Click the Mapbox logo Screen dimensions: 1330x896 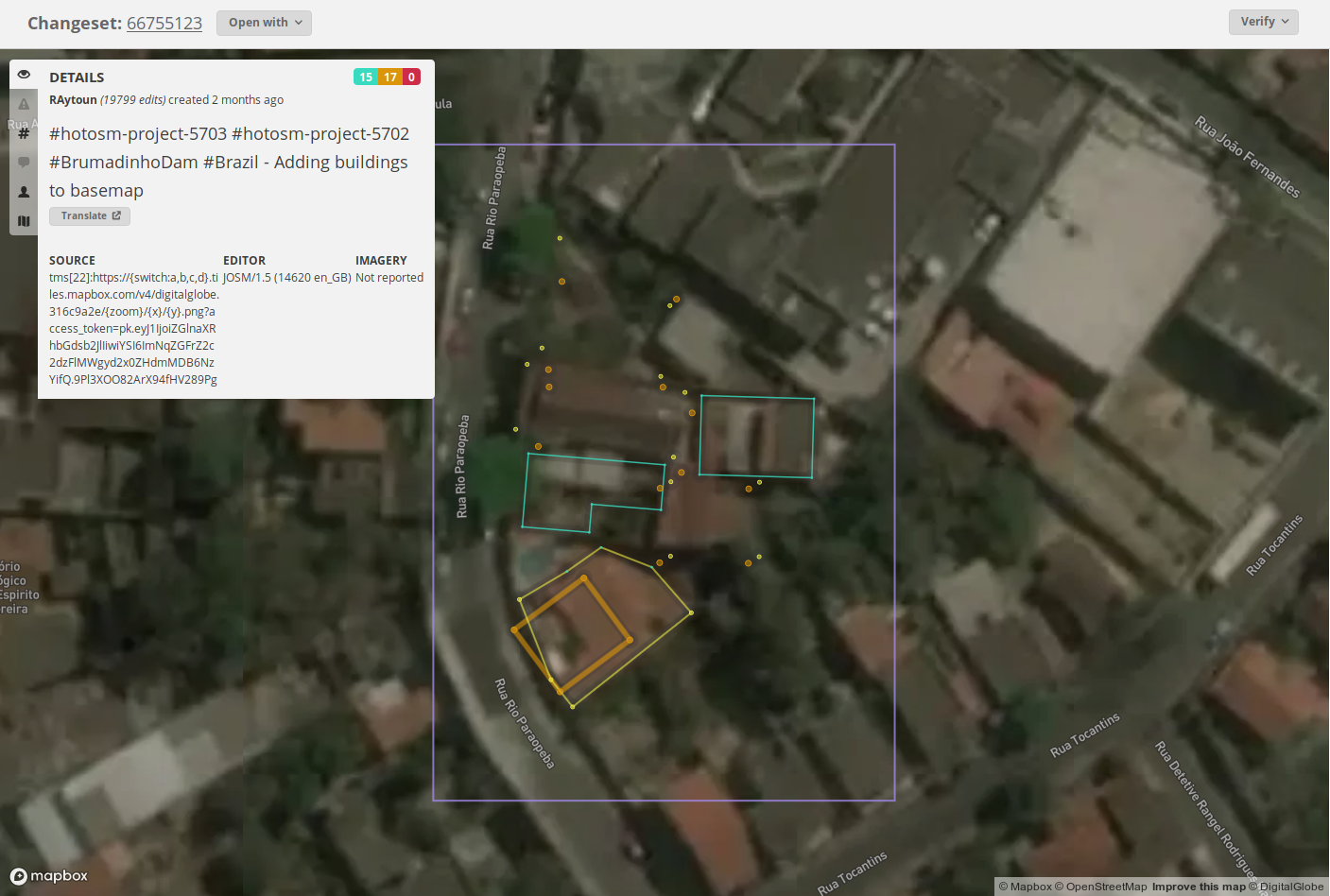tap(49, 876)
